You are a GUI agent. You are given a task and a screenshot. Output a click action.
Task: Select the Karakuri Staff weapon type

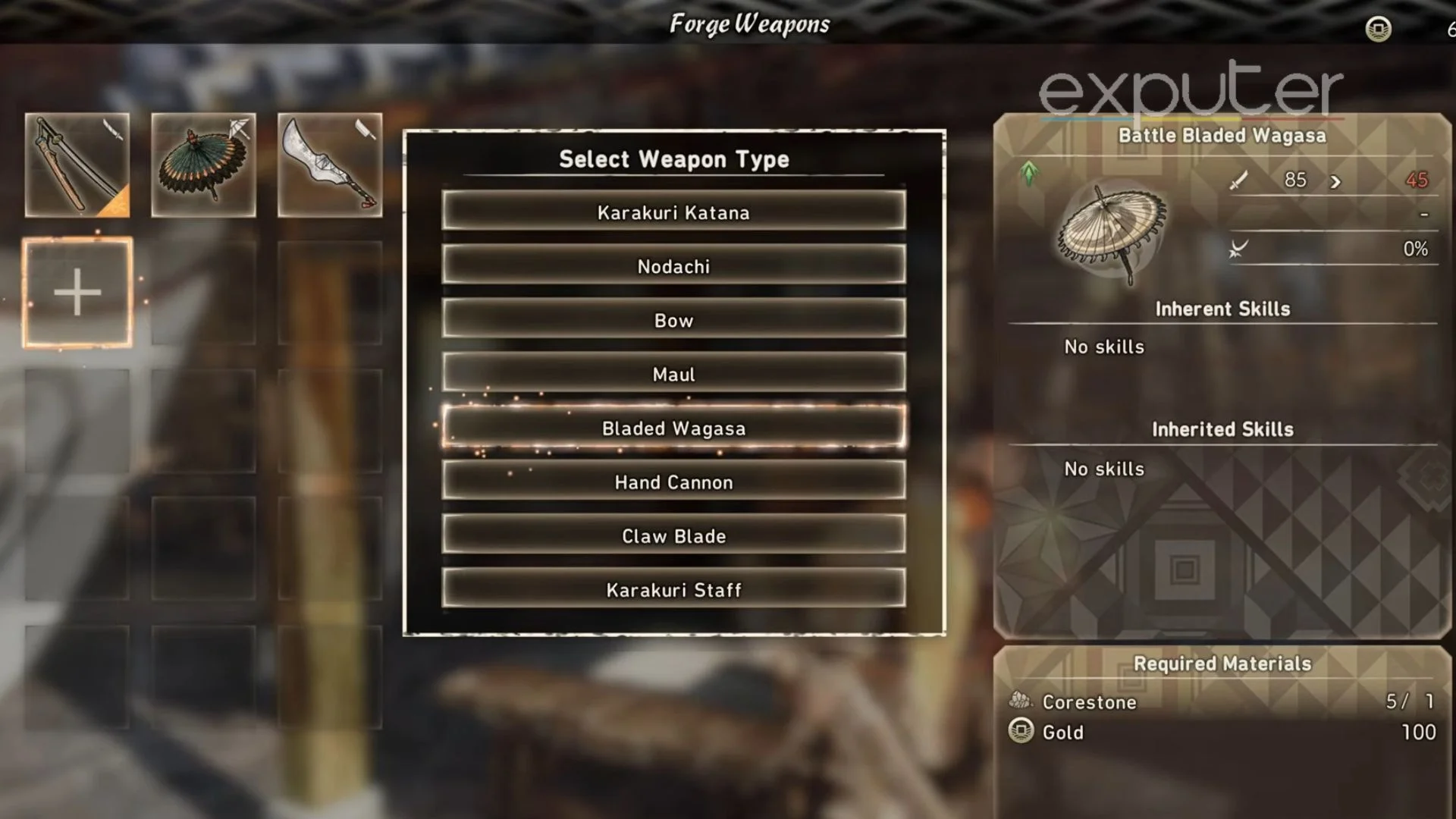pos(674,589)
